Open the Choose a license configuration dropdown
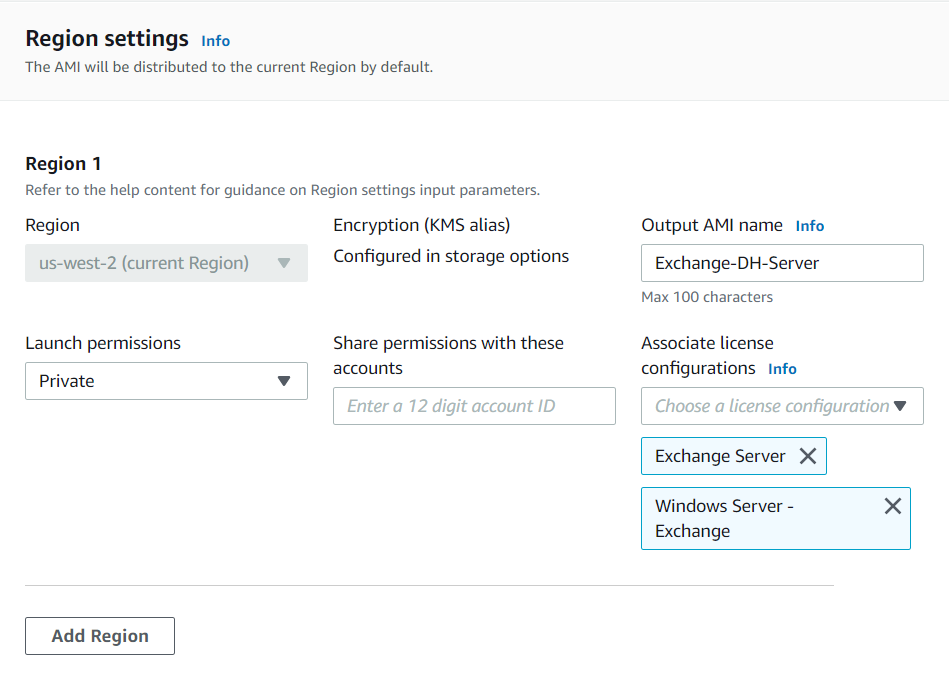 [782, 406]
